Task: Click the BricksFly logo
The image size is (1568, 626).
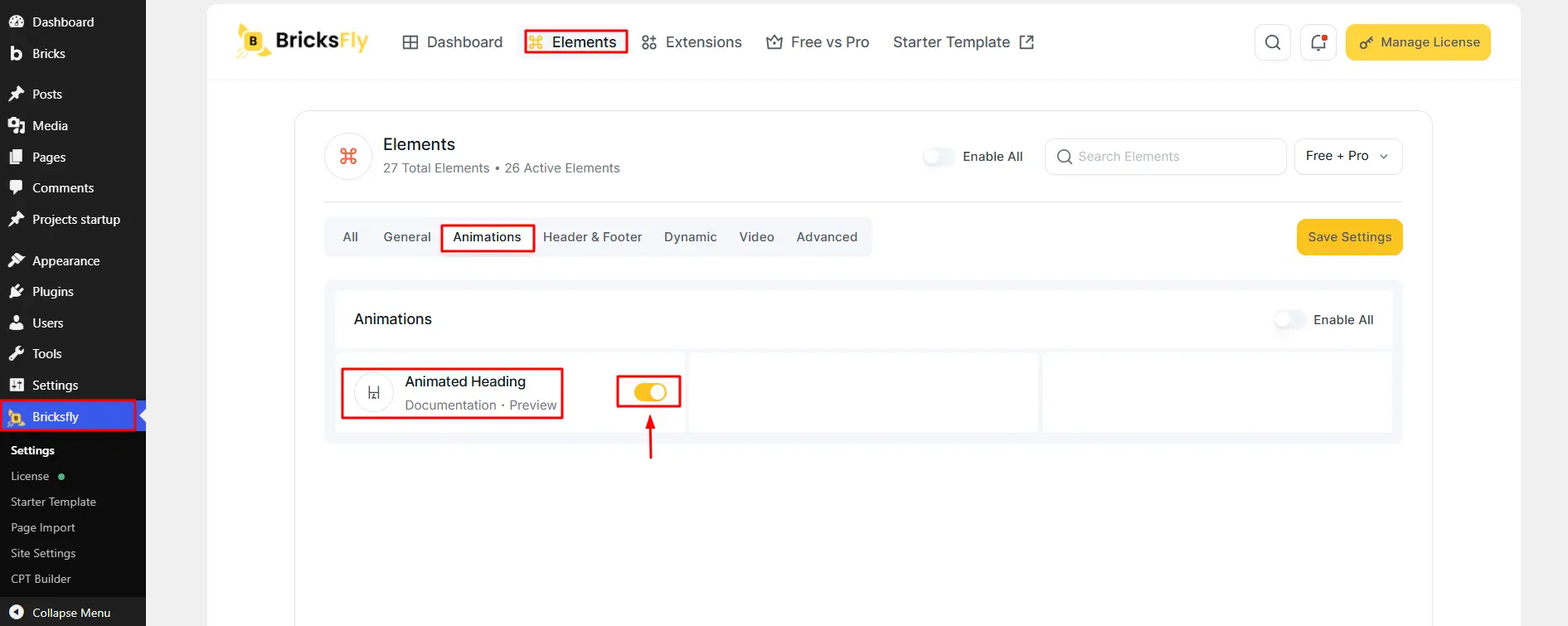Action: 303,41
